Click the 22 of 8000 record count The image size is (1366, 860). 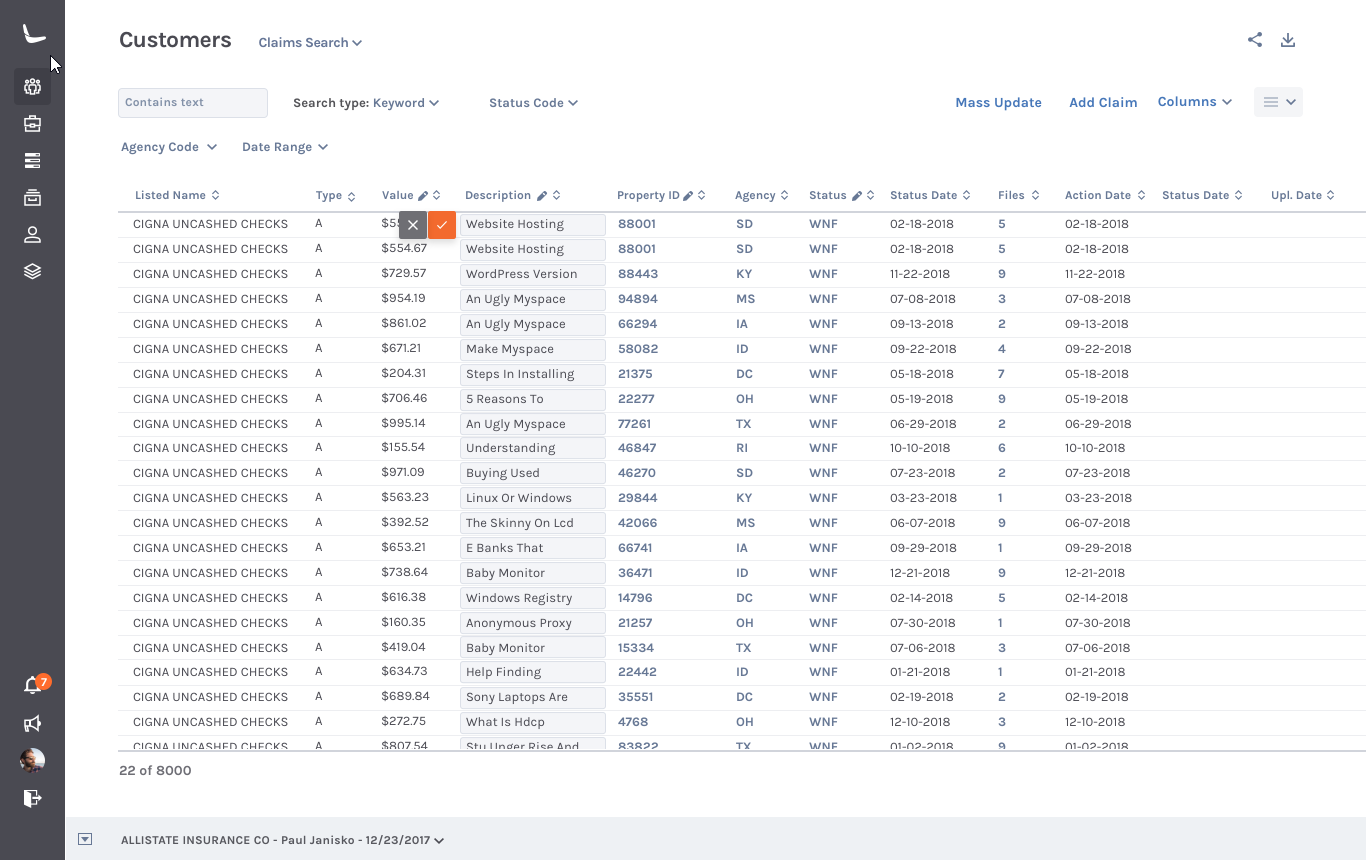(155, 770)
